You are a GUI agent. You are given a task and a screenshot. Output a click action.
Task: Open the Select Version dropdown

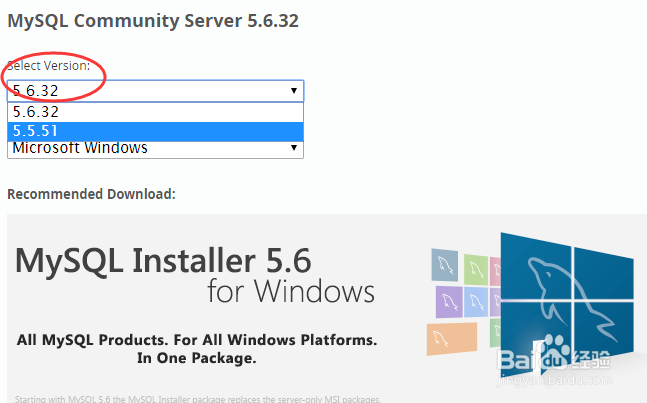click(x=155, y=91)
